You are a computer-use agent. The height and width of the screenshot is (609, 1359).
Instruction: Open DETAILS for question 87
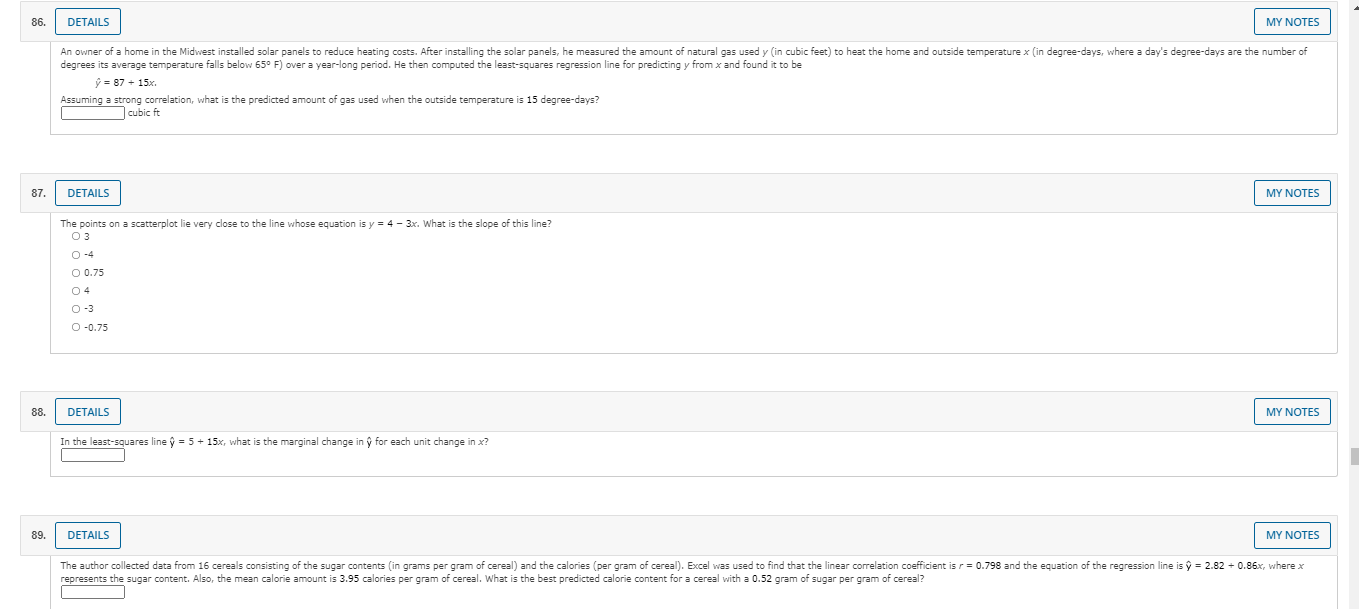coord(87,192)
